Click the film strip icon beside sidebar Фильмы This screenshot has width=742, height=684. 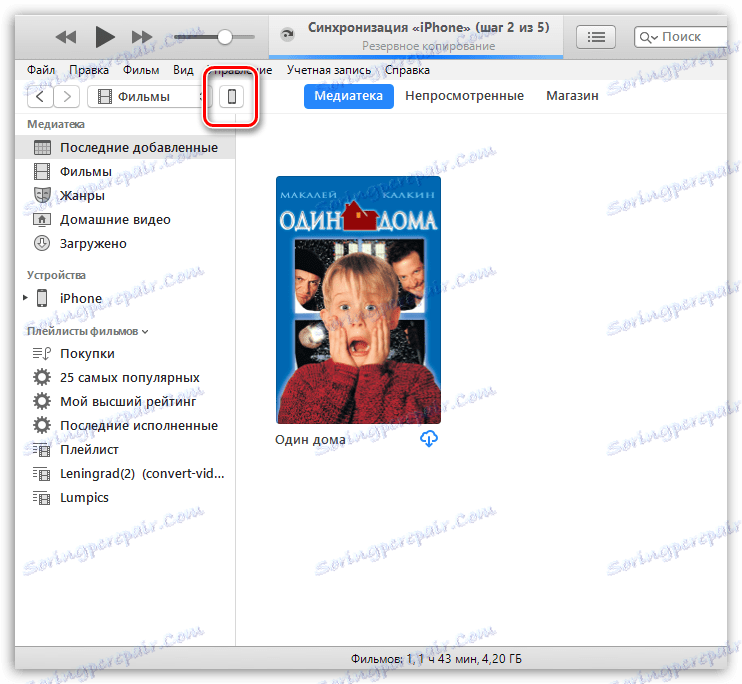pyautogui.click(x=42, y=171)
